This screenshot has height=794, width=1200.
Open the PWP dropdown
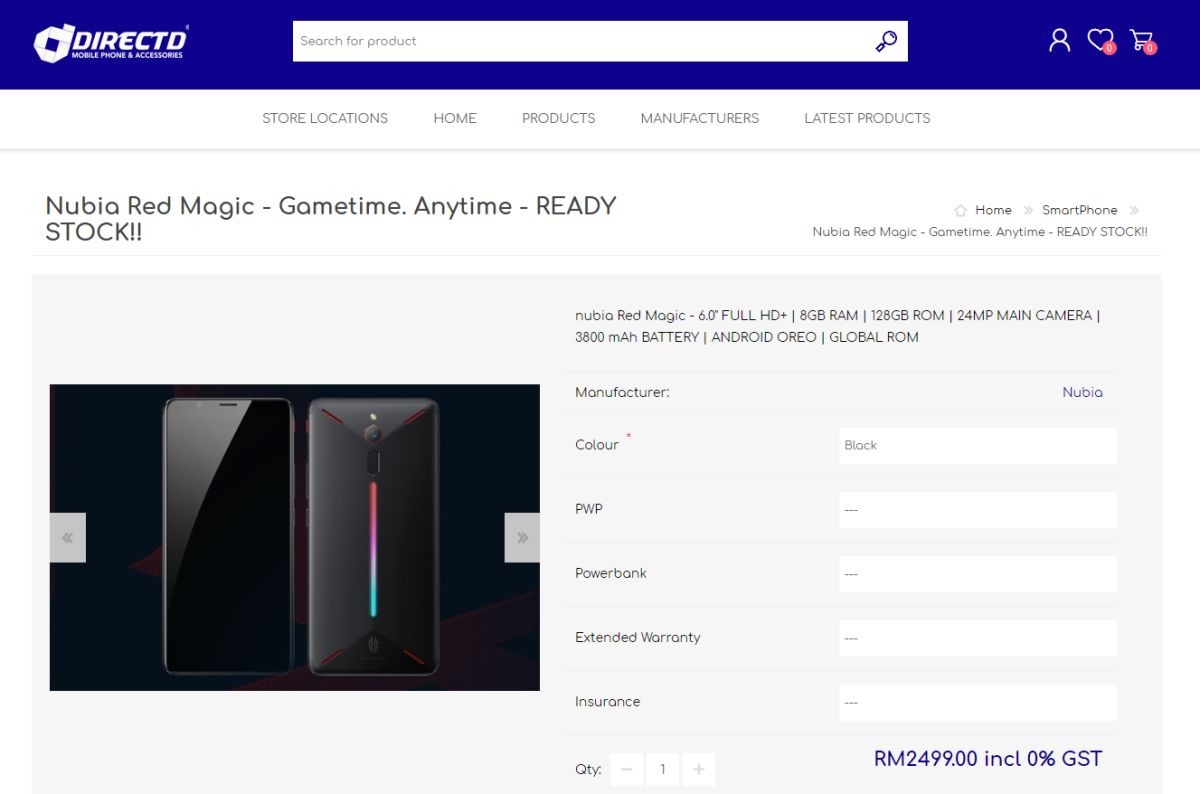click(x=977, y=510)
